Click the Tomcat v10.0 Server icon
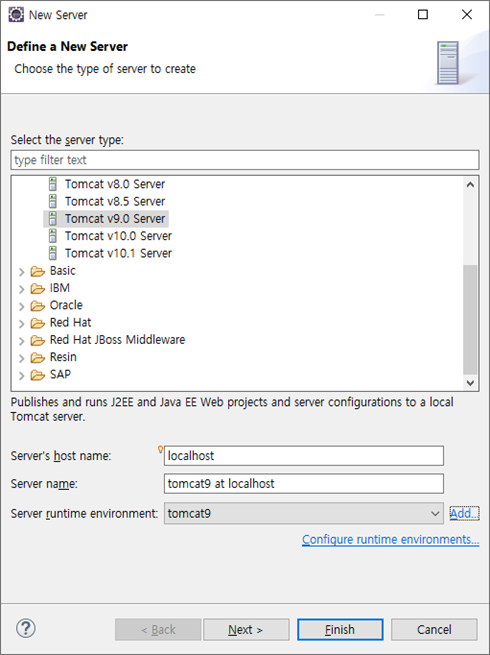This screenshot has width=490, height=655. coord(53,236)
